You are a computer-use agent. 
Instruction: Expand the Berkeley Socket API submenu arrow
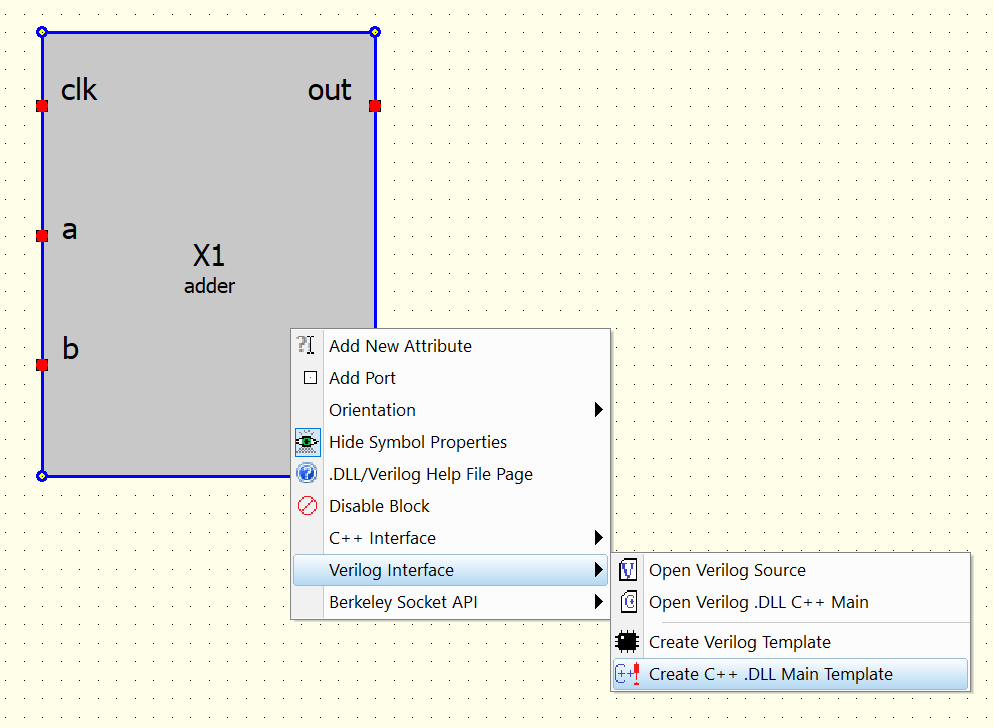598,602
